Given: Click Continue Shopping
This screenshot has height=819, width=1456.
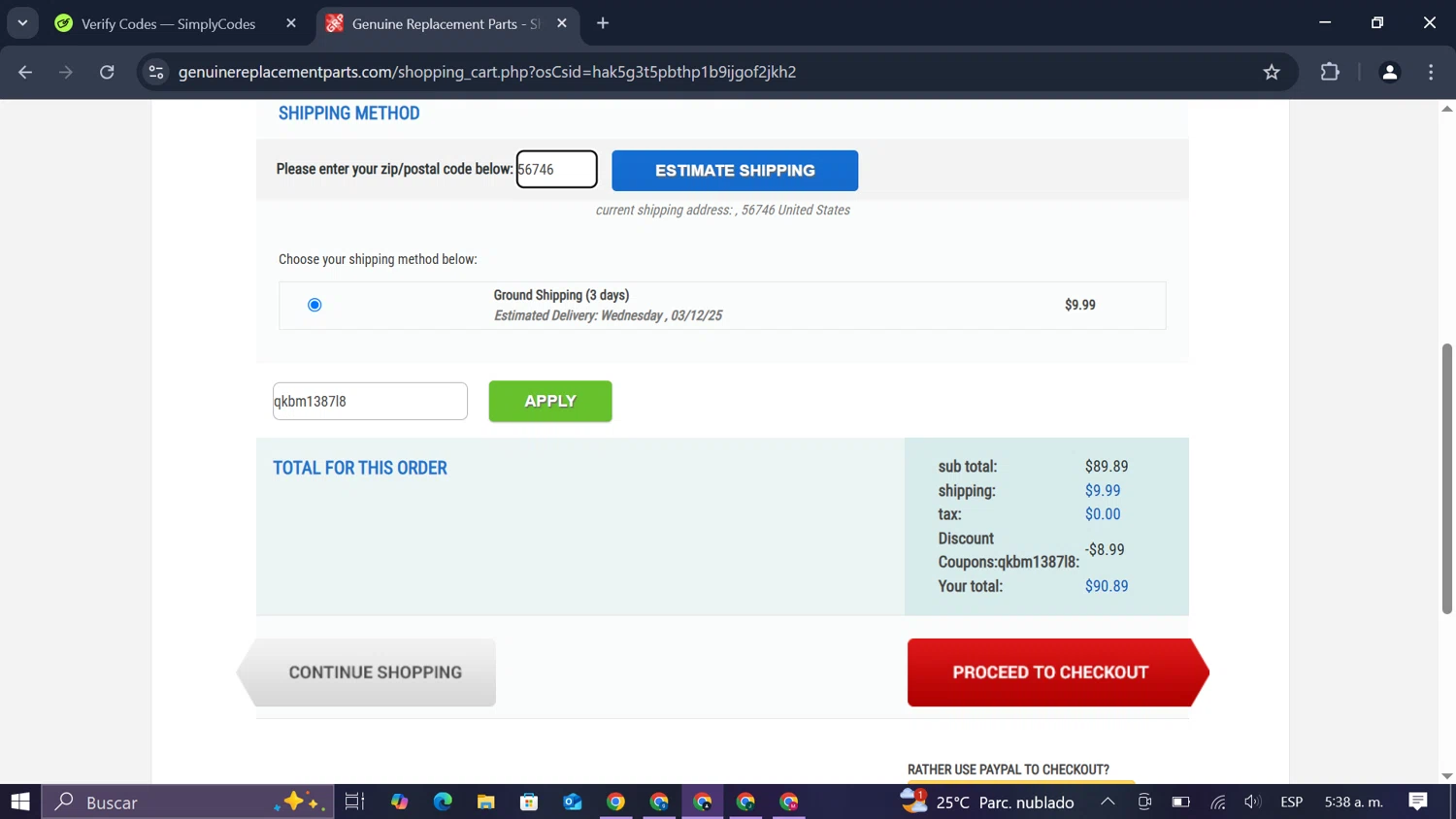Looking at the screenshot, I should 367,672.
